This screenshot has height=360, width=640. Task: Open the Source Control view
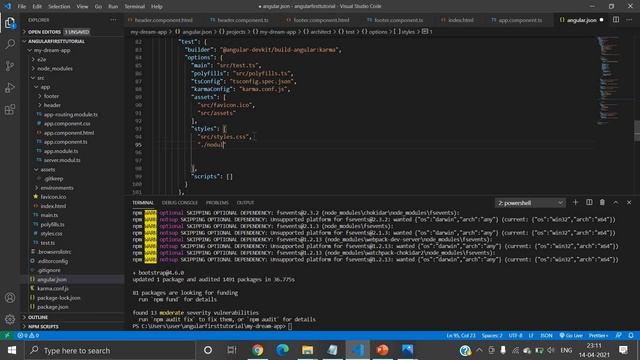tap(10, 66)
